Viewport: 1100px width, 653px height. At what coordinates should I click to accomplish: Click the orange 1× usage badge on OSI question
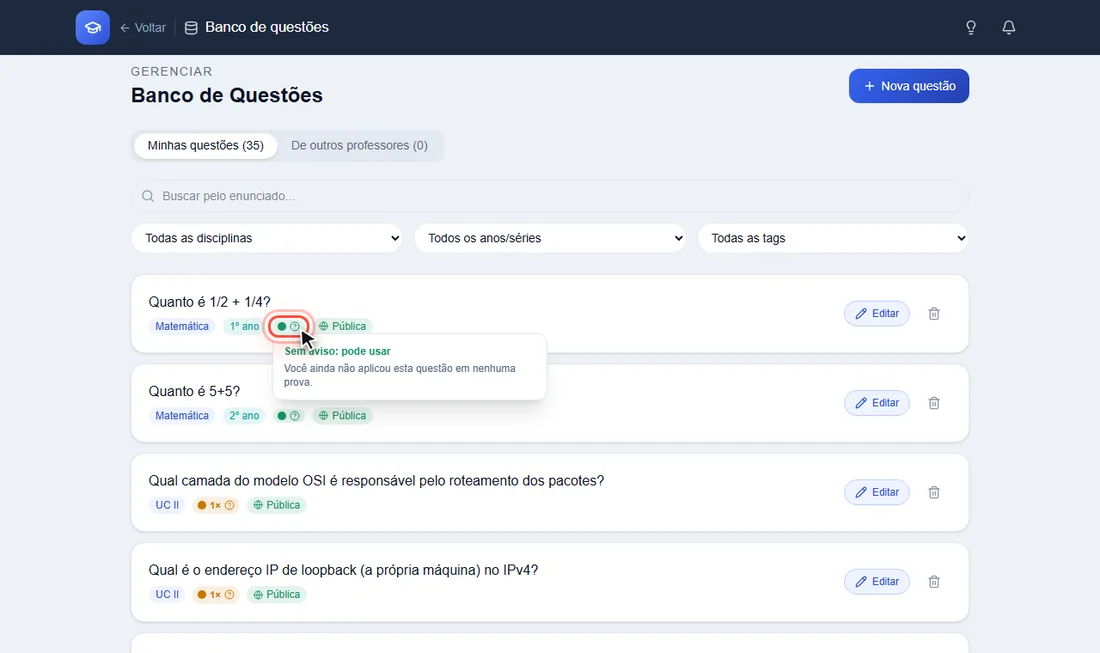coord(215,505)
